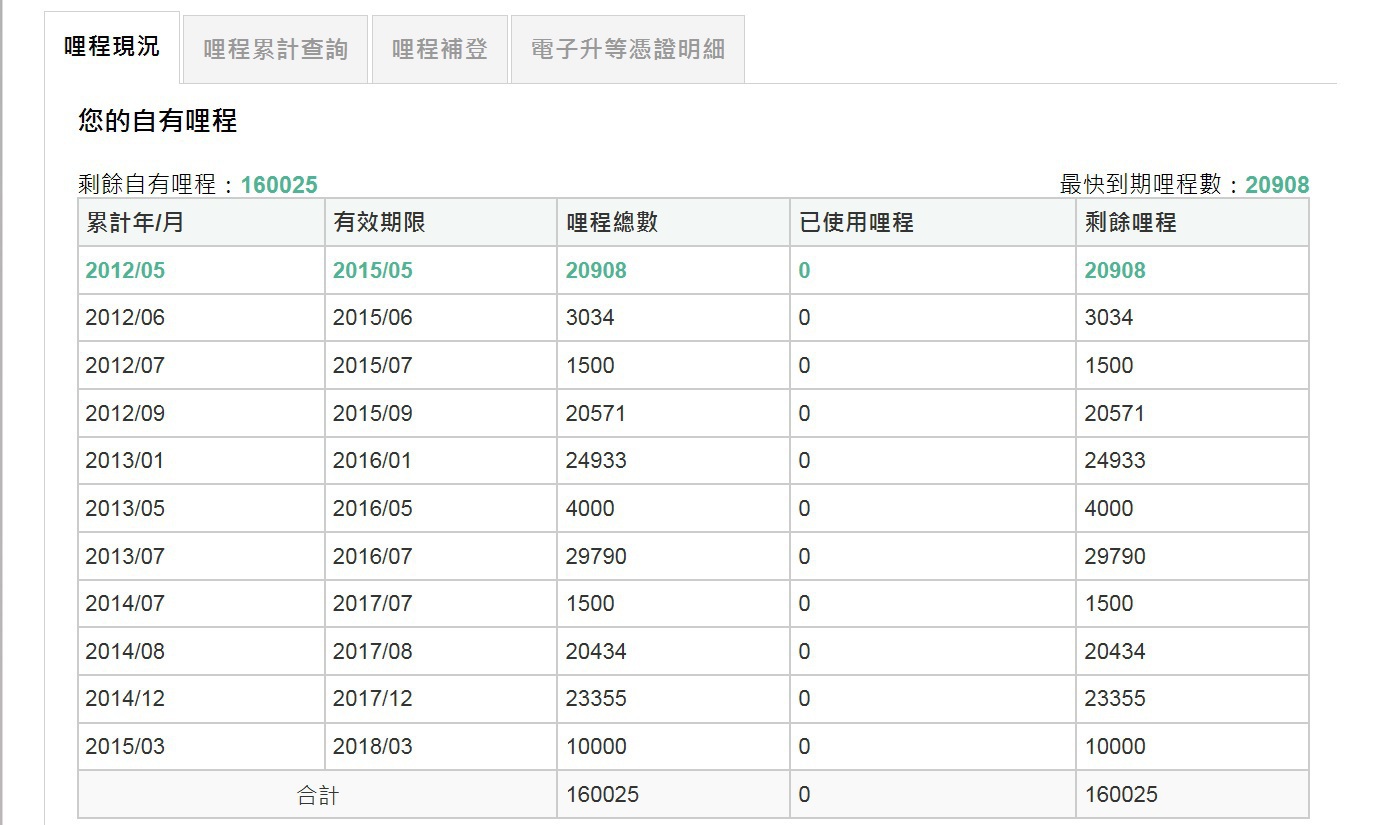Click the 剩餘哩程 column header

coord(1130,223)
